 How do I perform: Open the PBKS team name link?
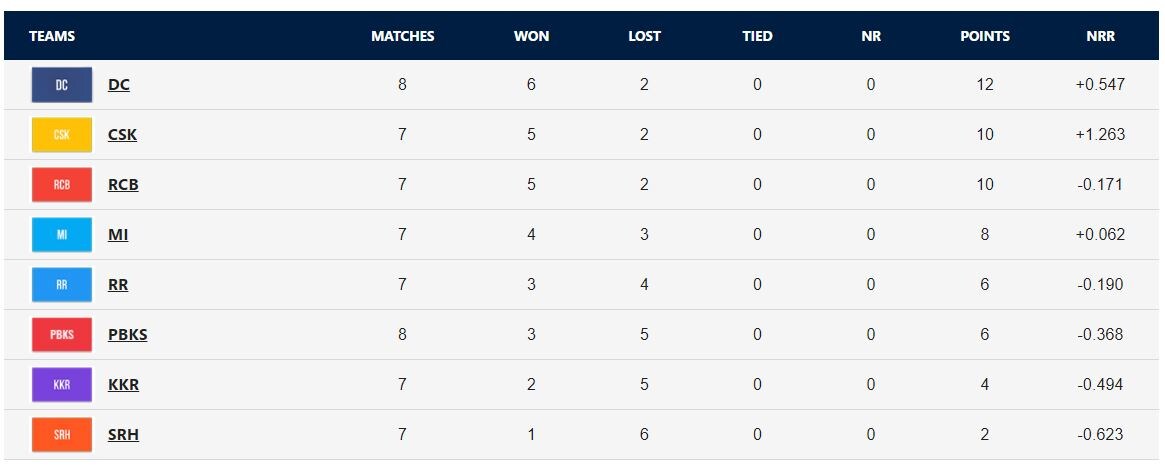127,335
